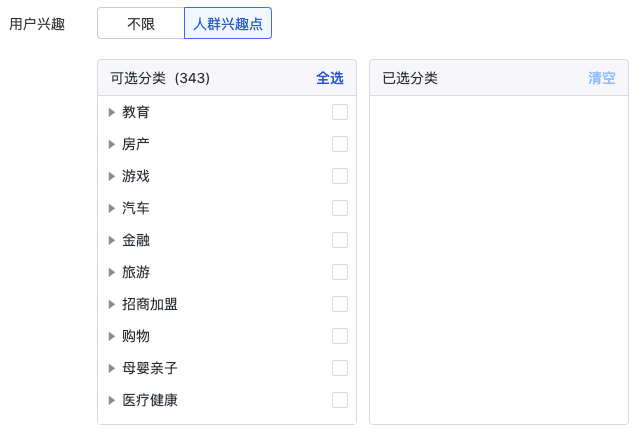Screen dimensions: 644x433
Task: Check the 教育 checkbox
Action: (x=340, y=112)
